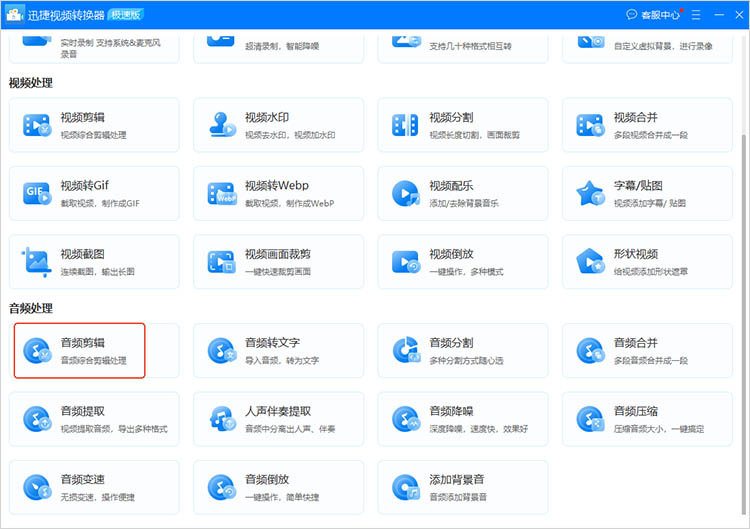750x529 pixels.
Task: Click the 音频变速 speed icon
Action: coord(37,487)
